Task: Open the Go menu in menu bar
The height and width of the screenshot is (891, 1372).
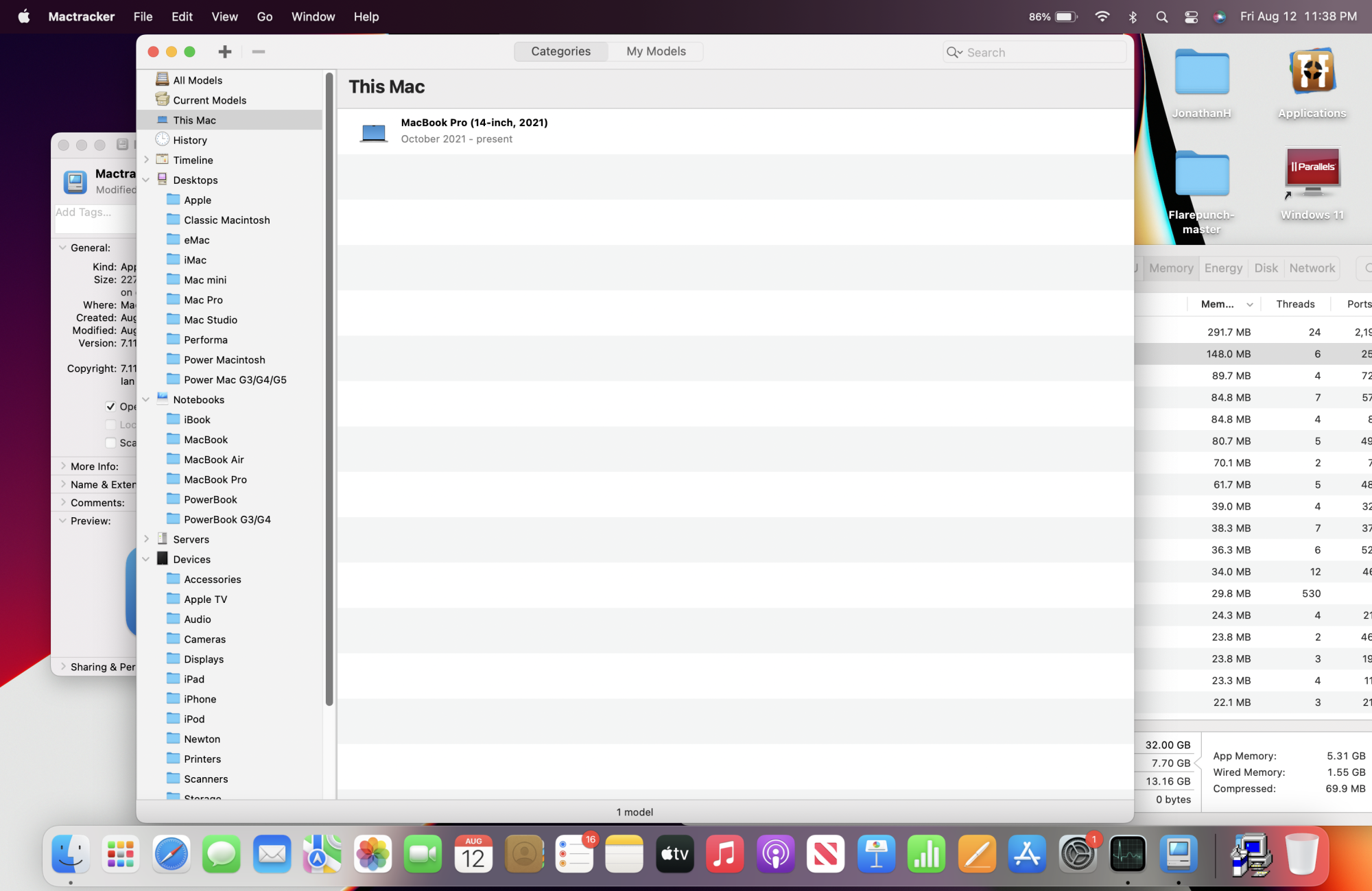Action: 264,16
